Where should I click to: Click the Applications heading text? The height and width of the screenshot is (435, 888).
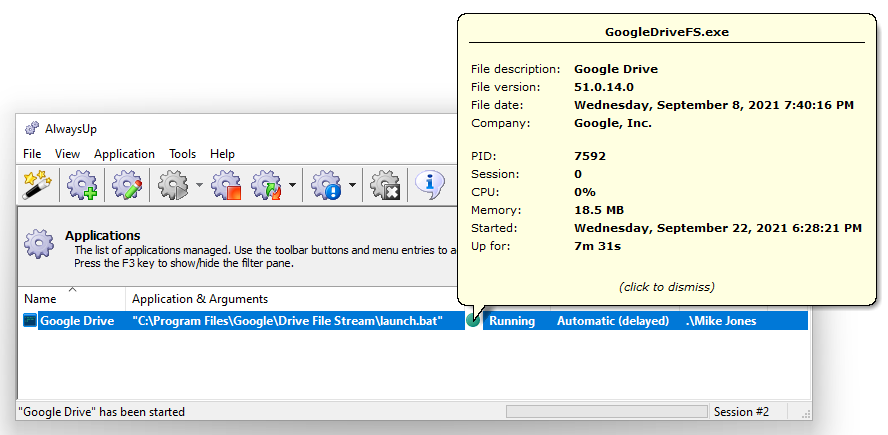(103, 236)
